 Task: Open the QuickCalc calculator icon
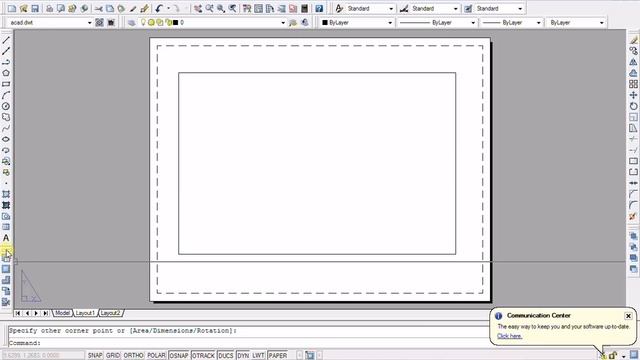pyautogui.click(x=304, y=8)
